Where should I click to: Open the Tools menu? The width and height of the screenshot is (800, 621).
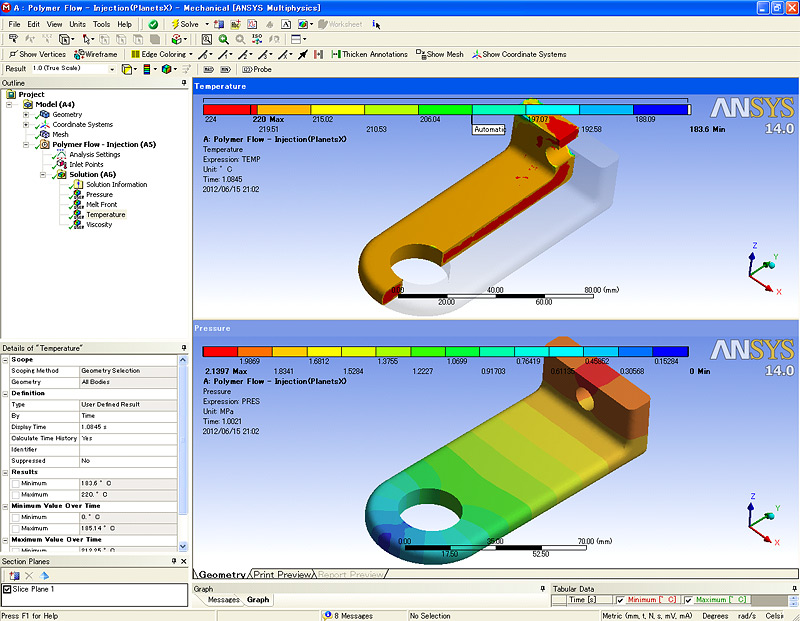point(101,24)
